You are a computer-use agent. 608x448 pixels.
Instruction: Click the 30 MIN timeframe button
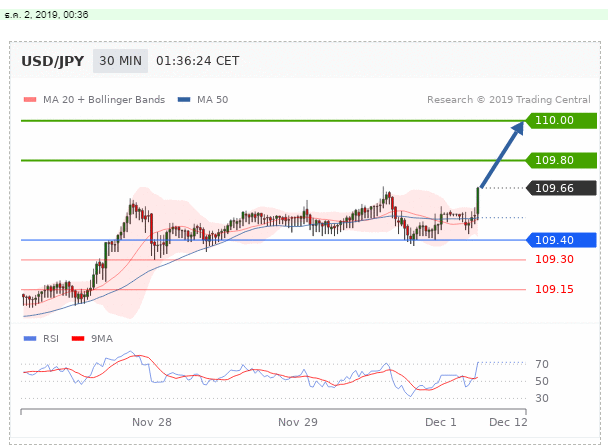120,61
